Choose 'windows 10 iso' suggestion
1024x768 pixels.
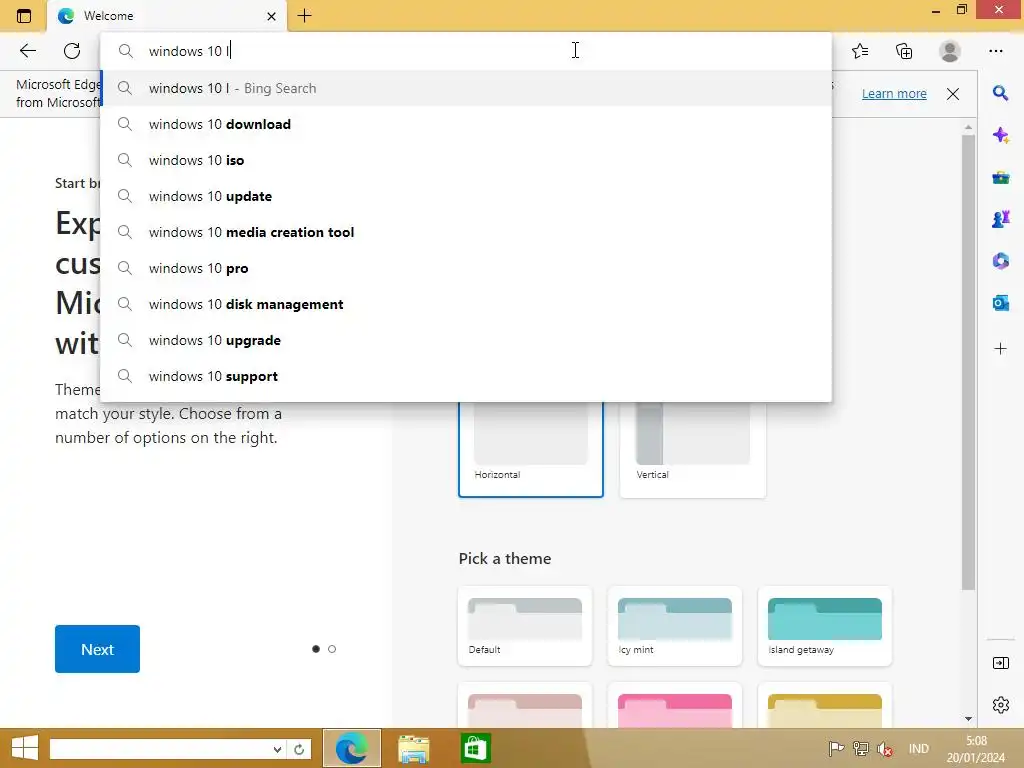pos(466,160)
